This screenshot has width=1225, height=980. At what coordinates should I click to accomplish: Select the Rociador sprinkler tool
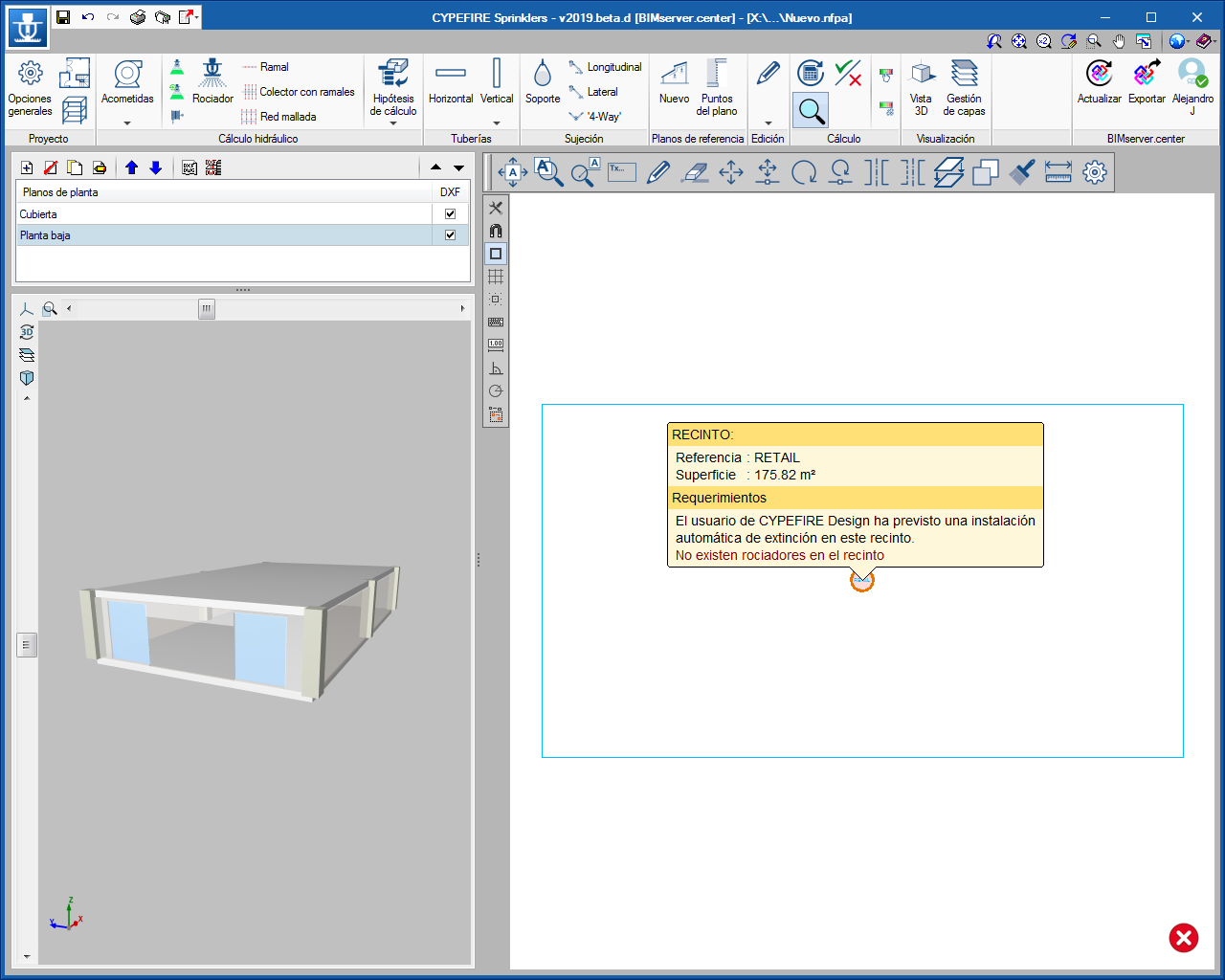[x=212, y=81]
